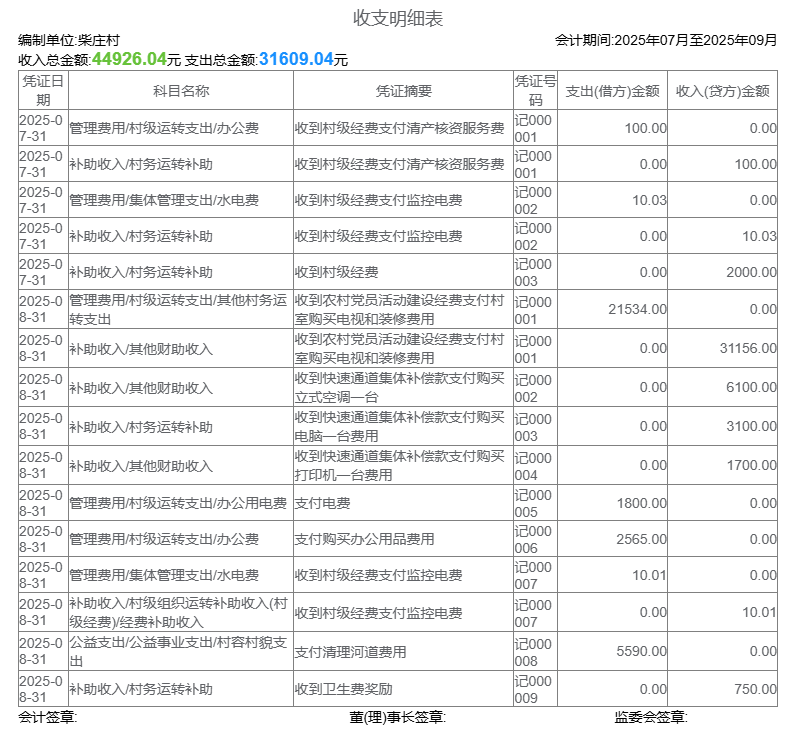
Task: Click the expense amount 10.01
Action: (x=649, y=576)
